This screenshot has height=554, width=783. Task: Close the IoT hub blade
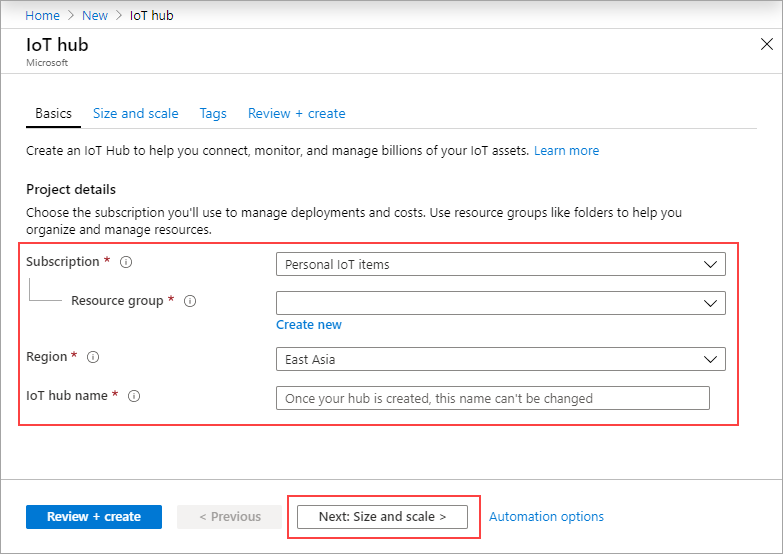767,45
